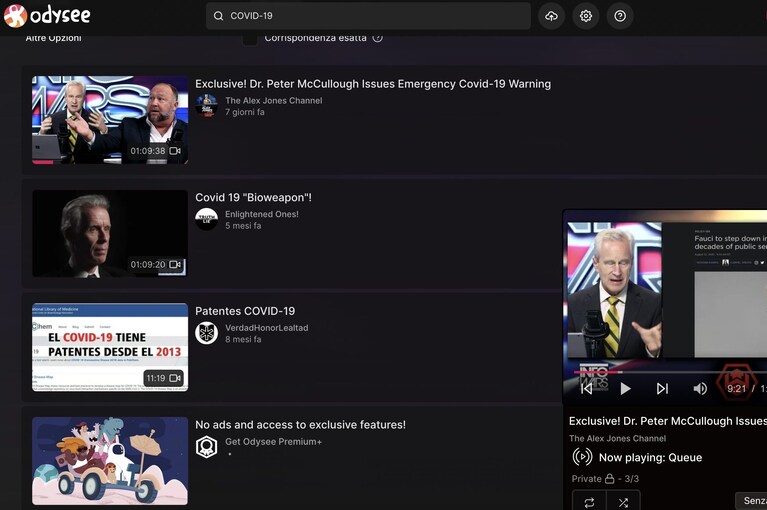Viewport: 767px width, 510px height.
Task: Open the Peter McCullough video thumbnail
Action: coord(110,120)
